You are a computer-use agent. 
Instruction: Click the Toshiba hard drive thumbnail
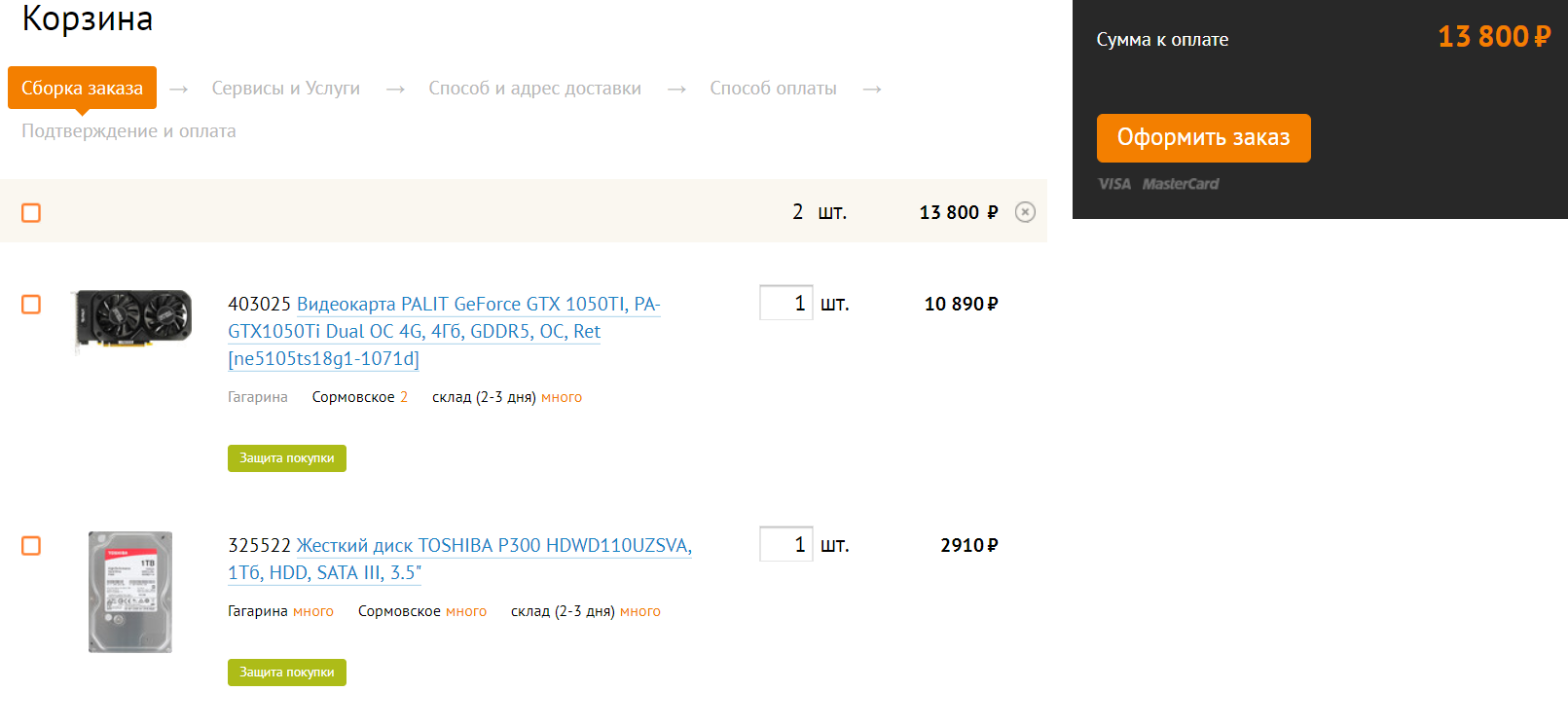[130, 592]
